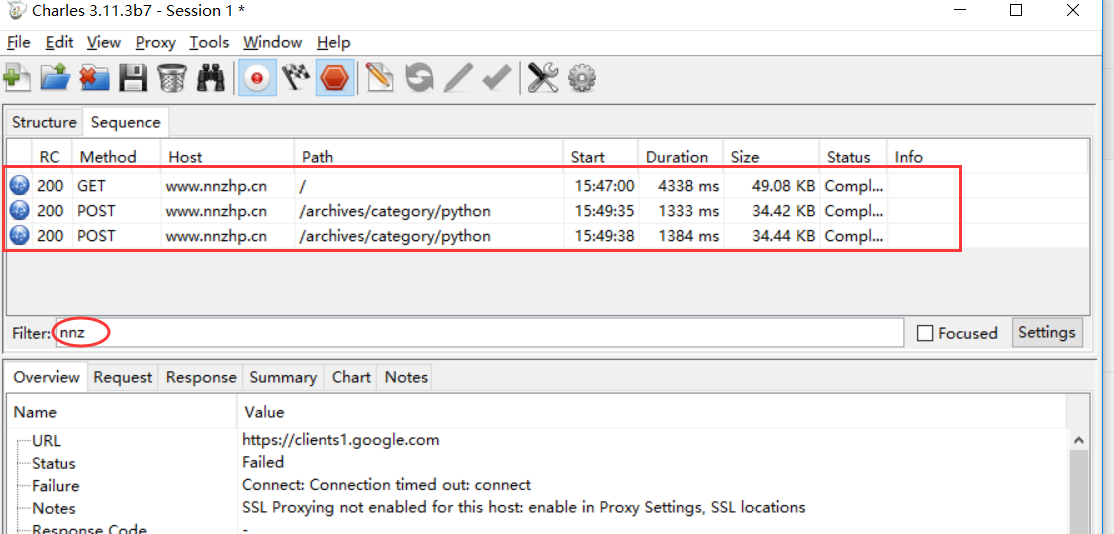
Task: Click the Repeat request refresh icon
Action: (419, 77)
